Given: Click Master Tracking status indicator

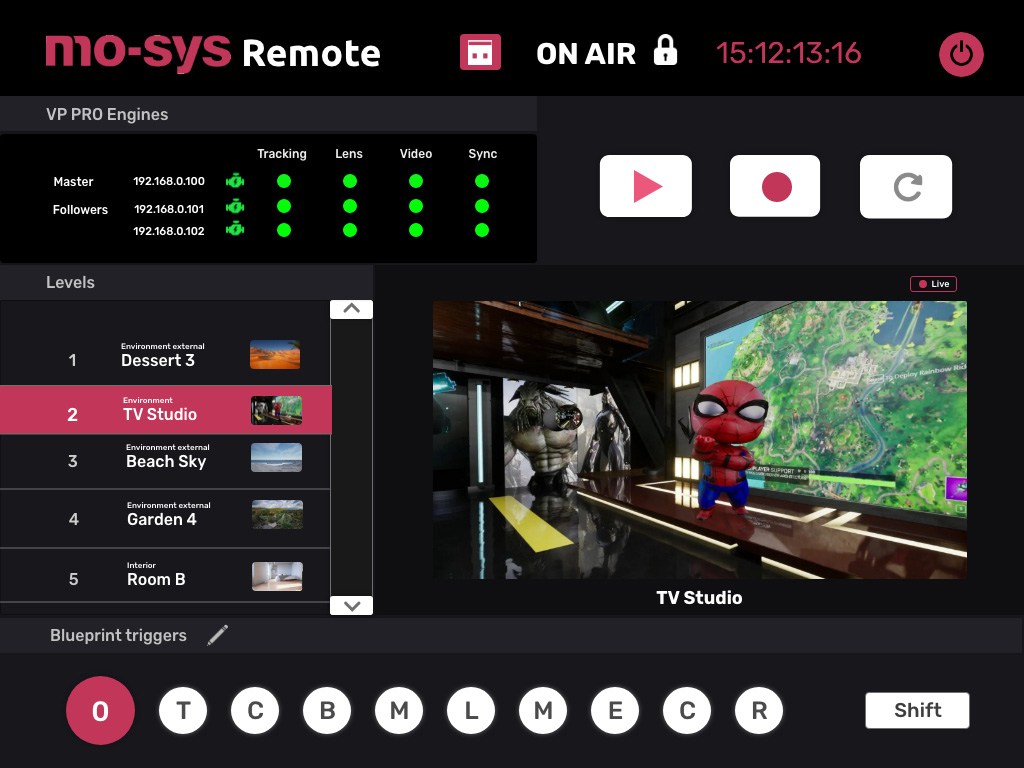Looking at the screenshot, I should (x=283, y=181).
